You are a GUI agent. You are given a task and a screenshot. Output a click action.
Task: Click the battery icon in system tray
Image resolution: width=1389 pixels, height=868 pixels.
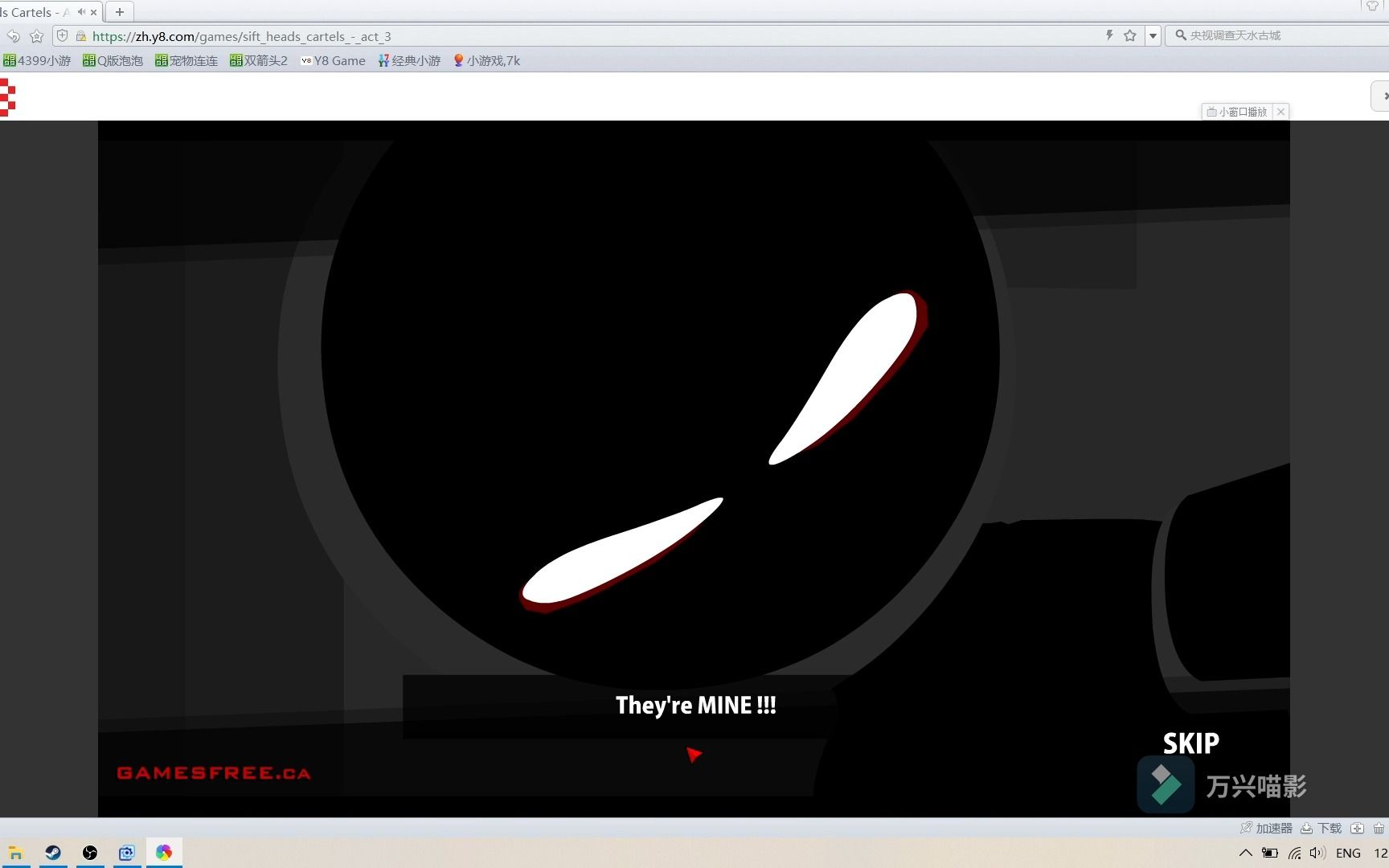pos(1270,853)
